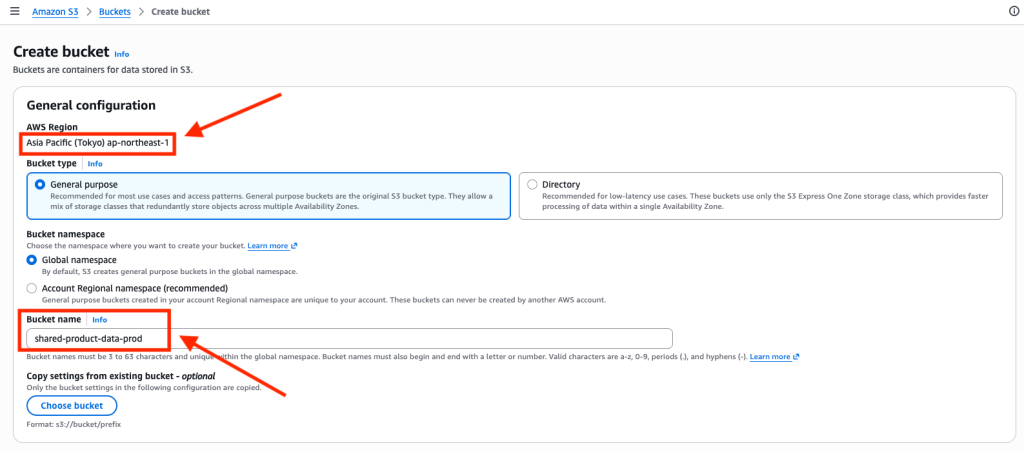Click 'Buckets are containers for data stored in S3.' text
The height and width of the screenshot is (452, 1024).
click(103, 69)
